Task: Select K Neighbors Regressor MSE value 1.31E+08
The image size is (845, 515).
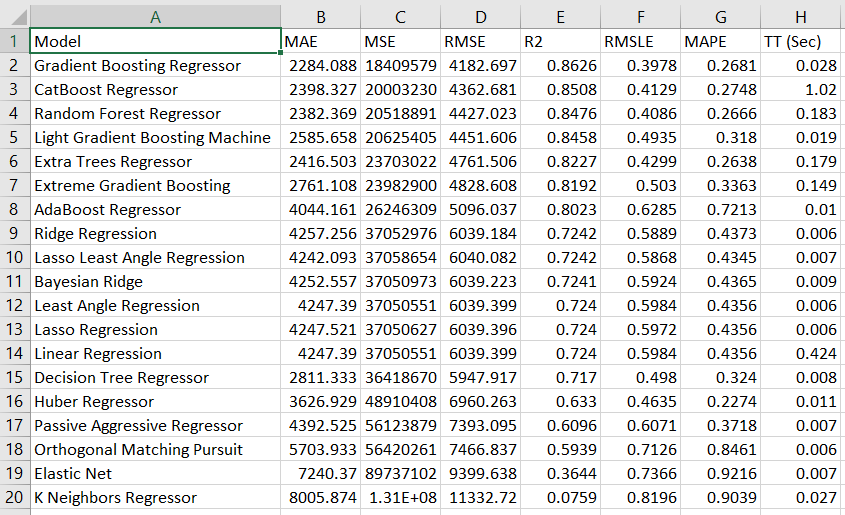Action: tap(400, 497)
